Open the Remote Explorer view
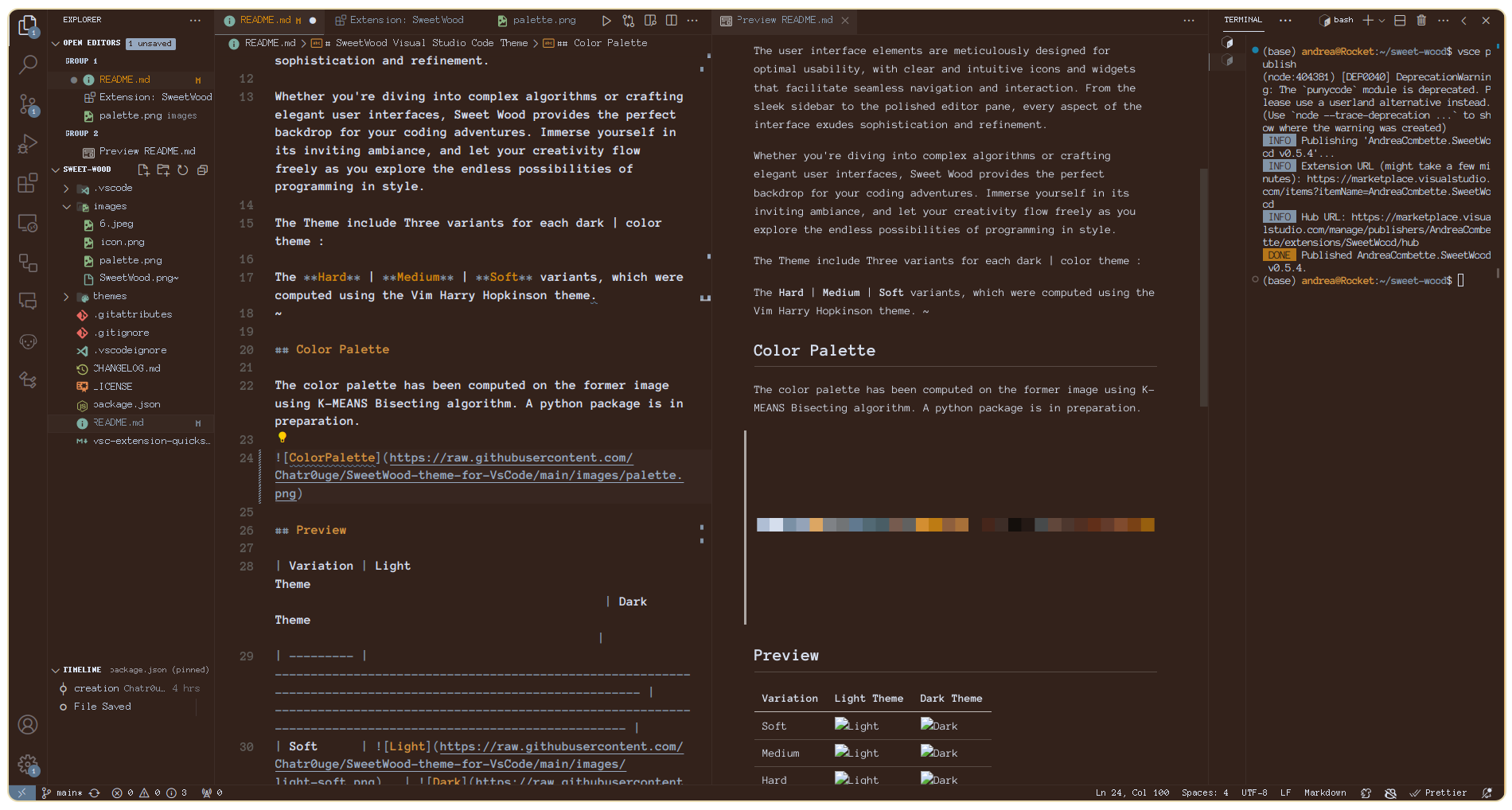This screenshot has height=810, width=1512. pos(28,224)
